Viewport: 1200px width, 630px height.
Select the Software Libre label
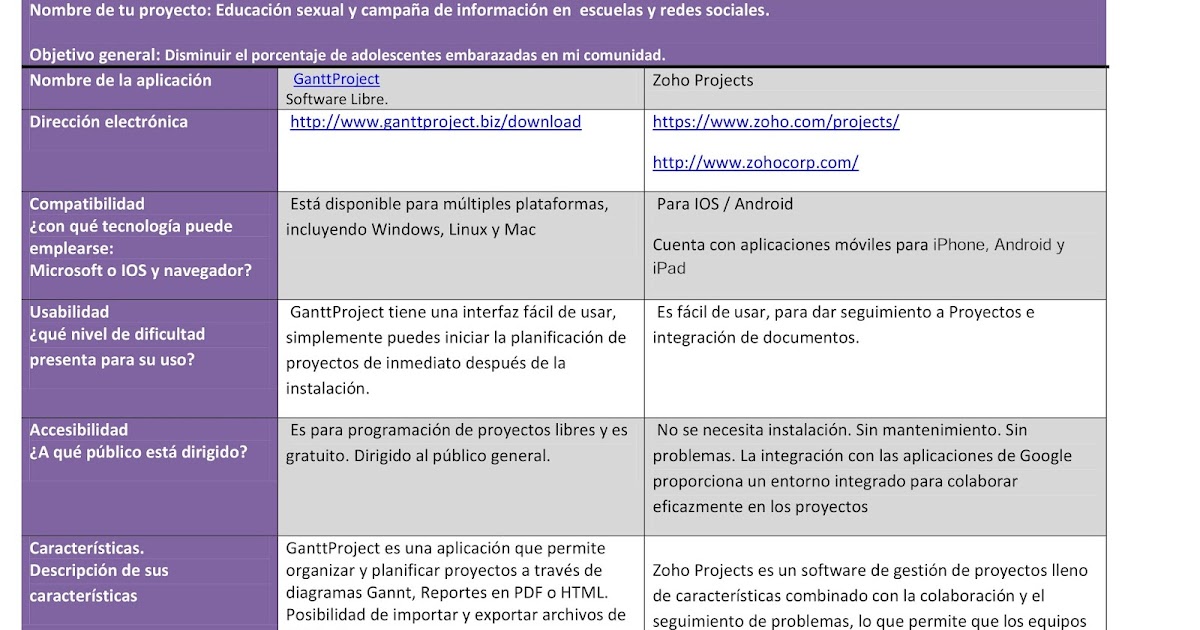coord(335,99)
